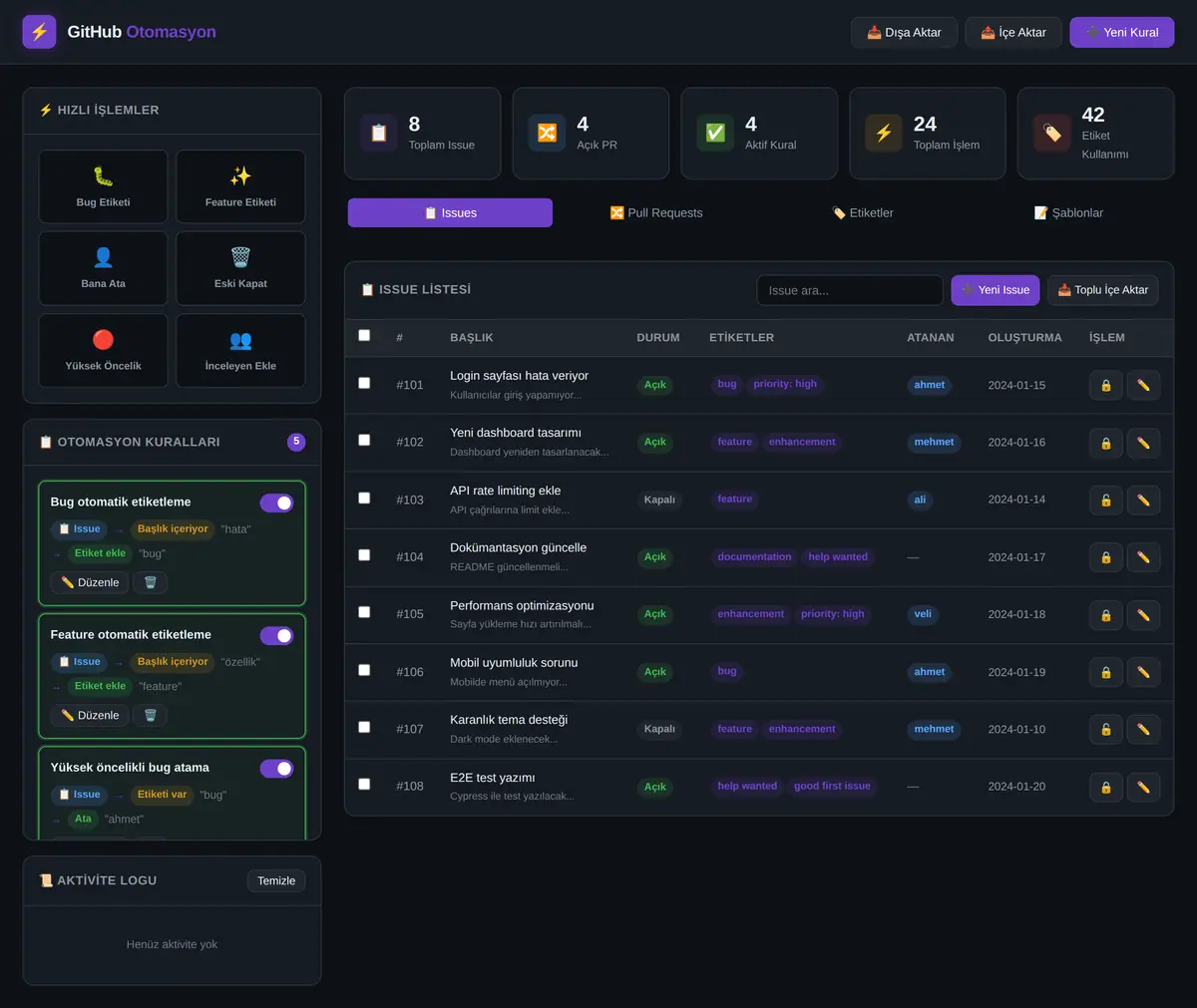The image size is (1197, 1008).
Task: Edit issue #107 with its pencil icon
Action: (x=1143, y=729)
